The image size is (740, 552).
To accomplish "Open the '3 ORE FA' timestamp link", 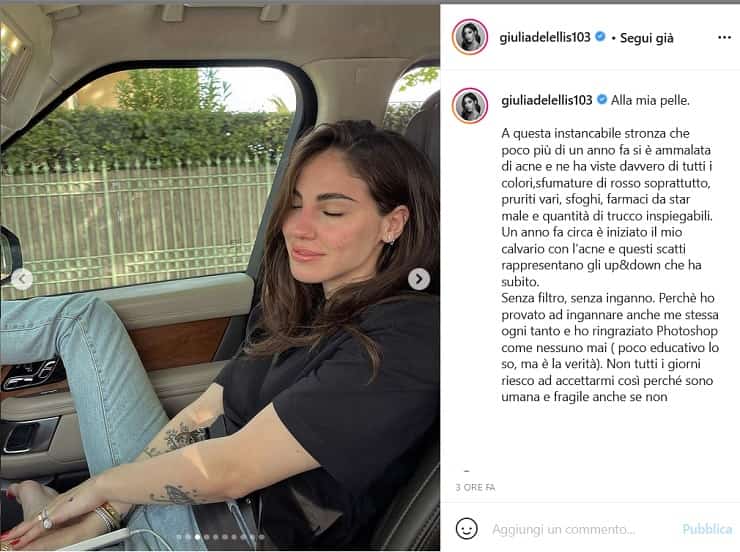I will (x=475, y=487).
